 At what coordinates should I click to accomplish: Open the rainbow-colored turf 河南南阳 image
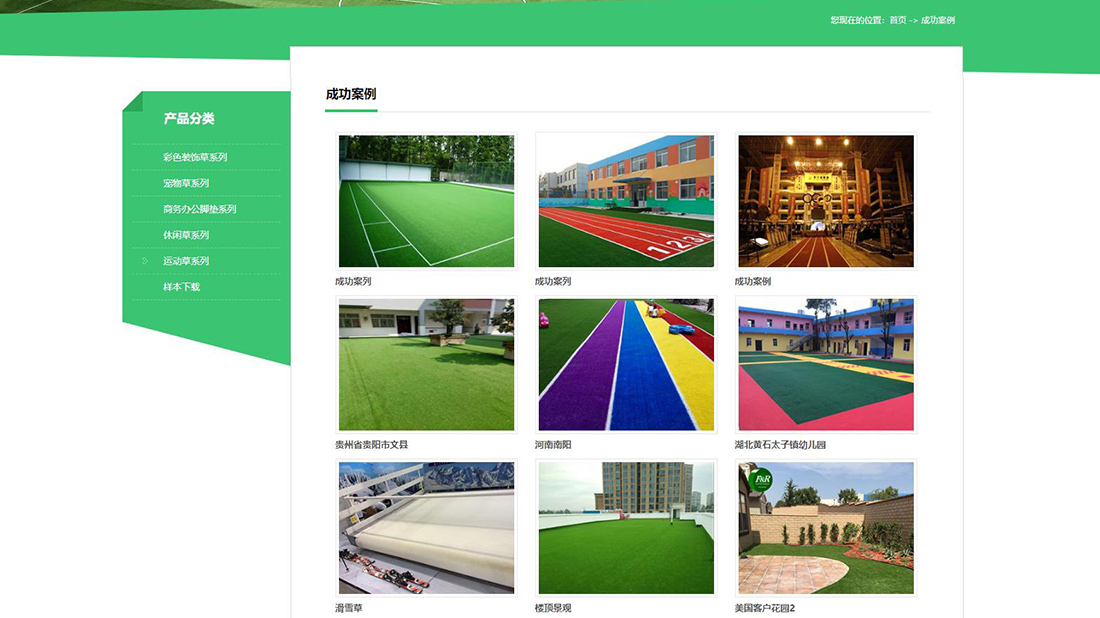[x=626, y=365]
